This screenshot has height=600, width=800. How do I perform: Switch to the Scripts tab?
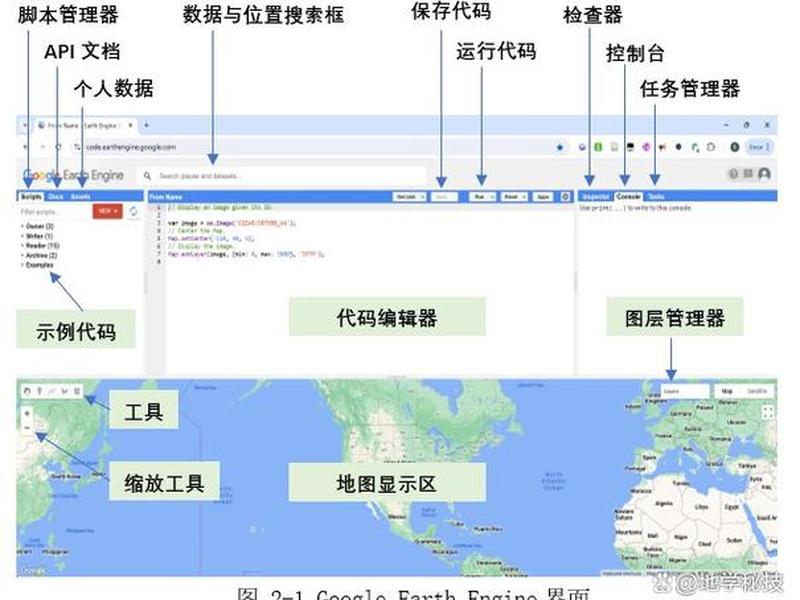click(x=31, y=196)
